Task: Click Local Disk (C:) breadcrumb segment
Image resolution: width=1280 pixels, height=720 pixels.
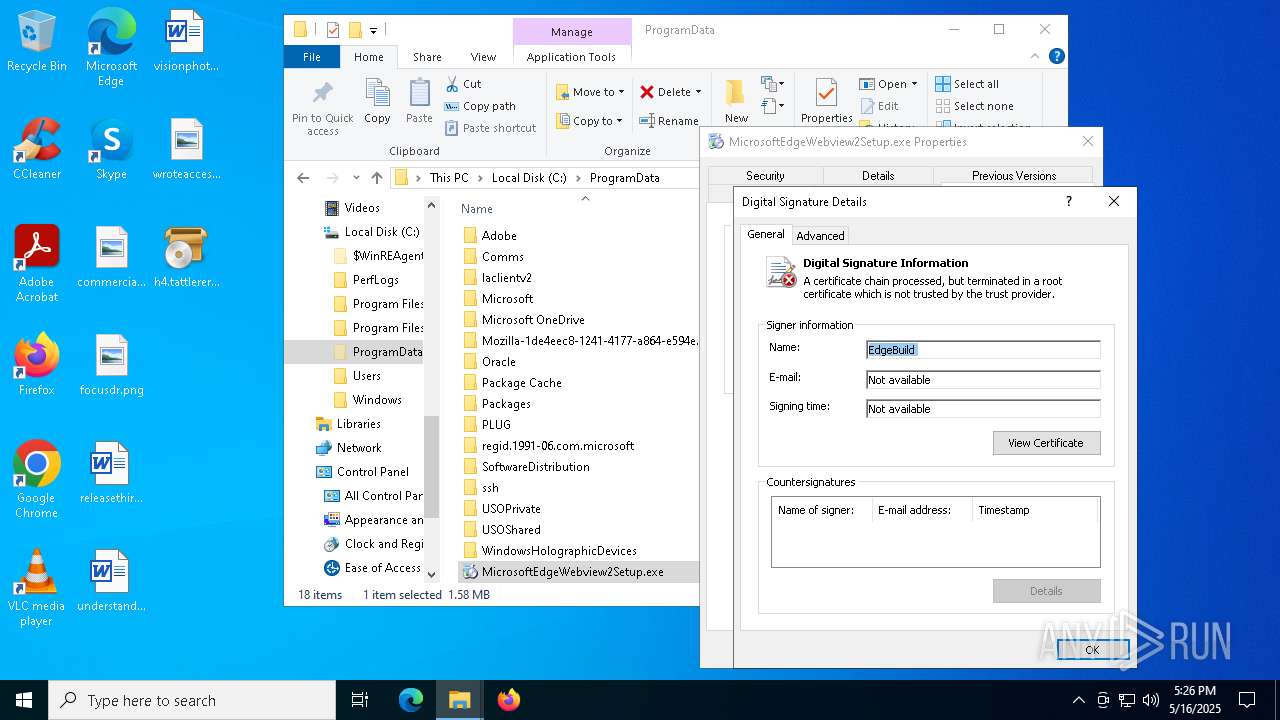Action: 529,178
